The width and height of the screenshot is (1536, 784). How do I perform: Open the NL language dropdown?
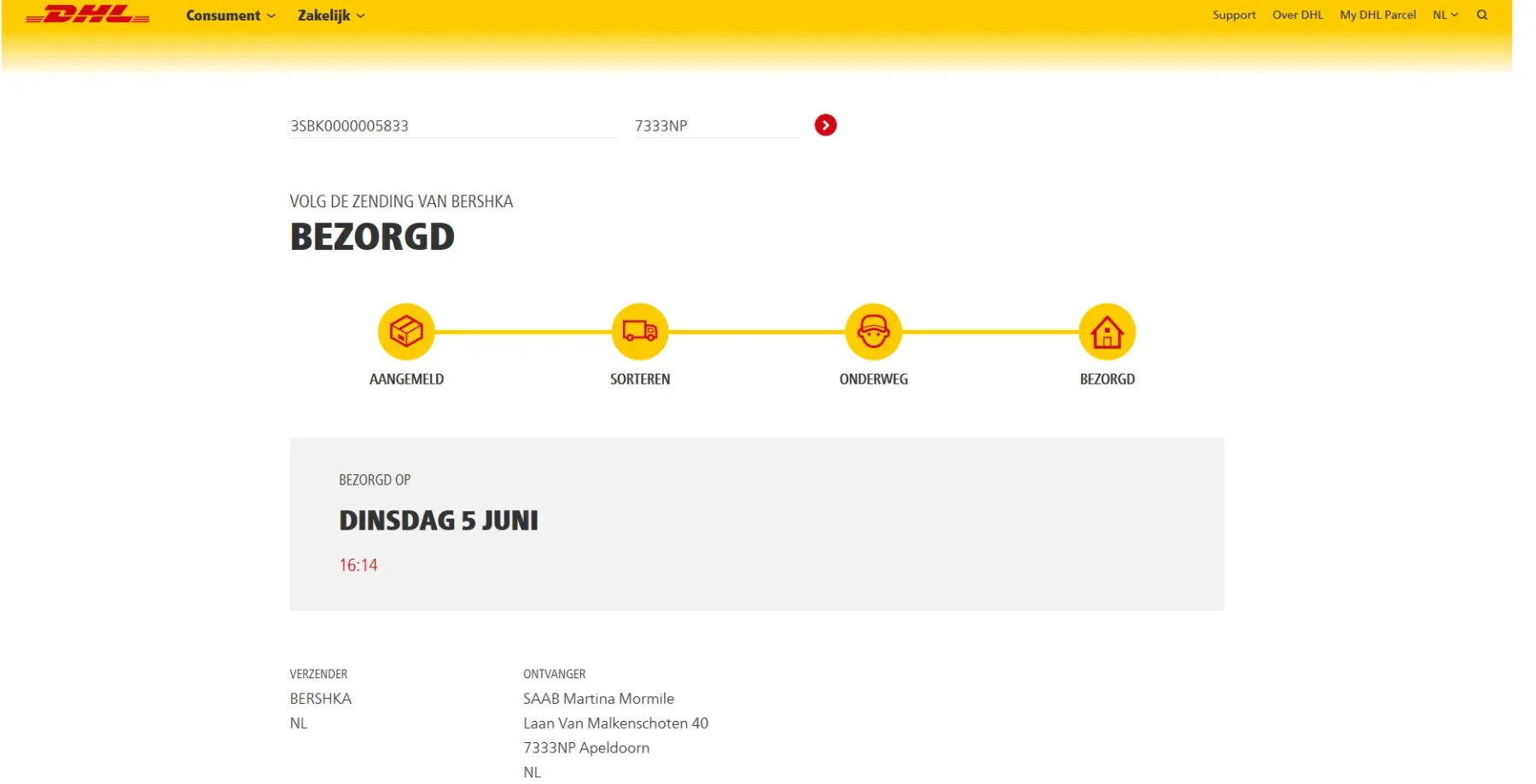pos(1446,15)
